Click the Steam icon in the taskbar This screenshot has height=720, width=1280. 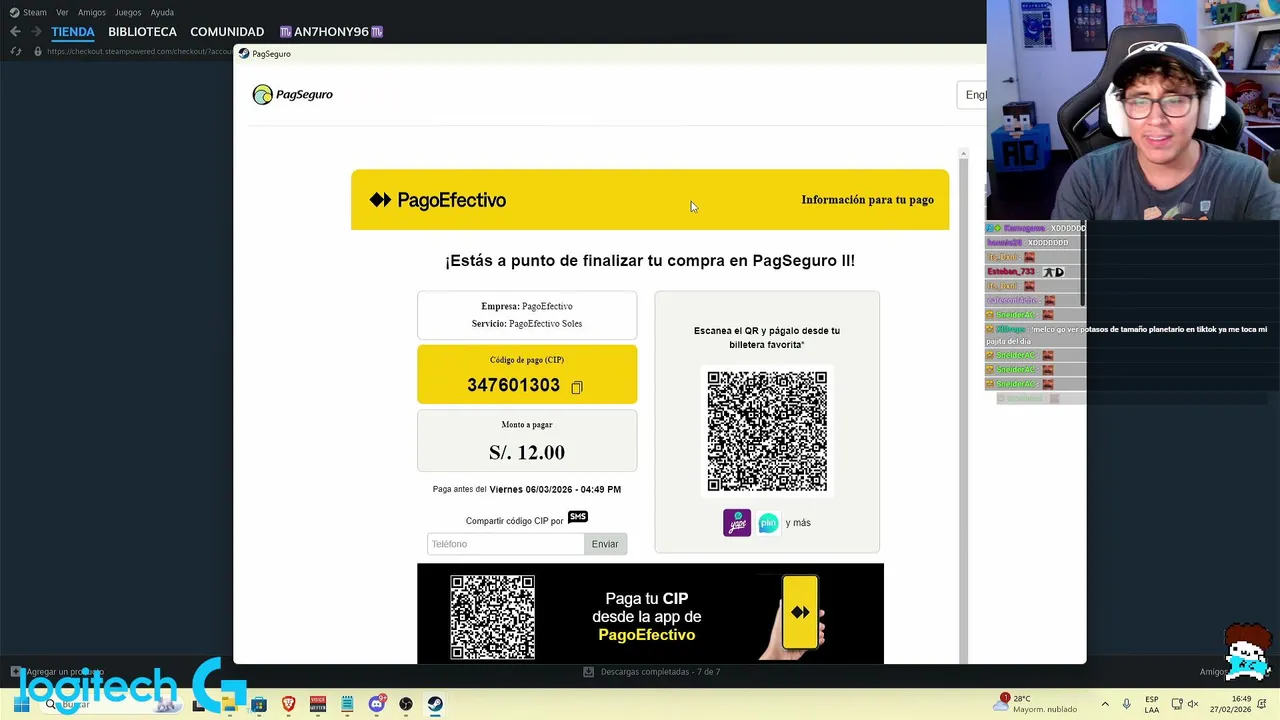[435, 705]
